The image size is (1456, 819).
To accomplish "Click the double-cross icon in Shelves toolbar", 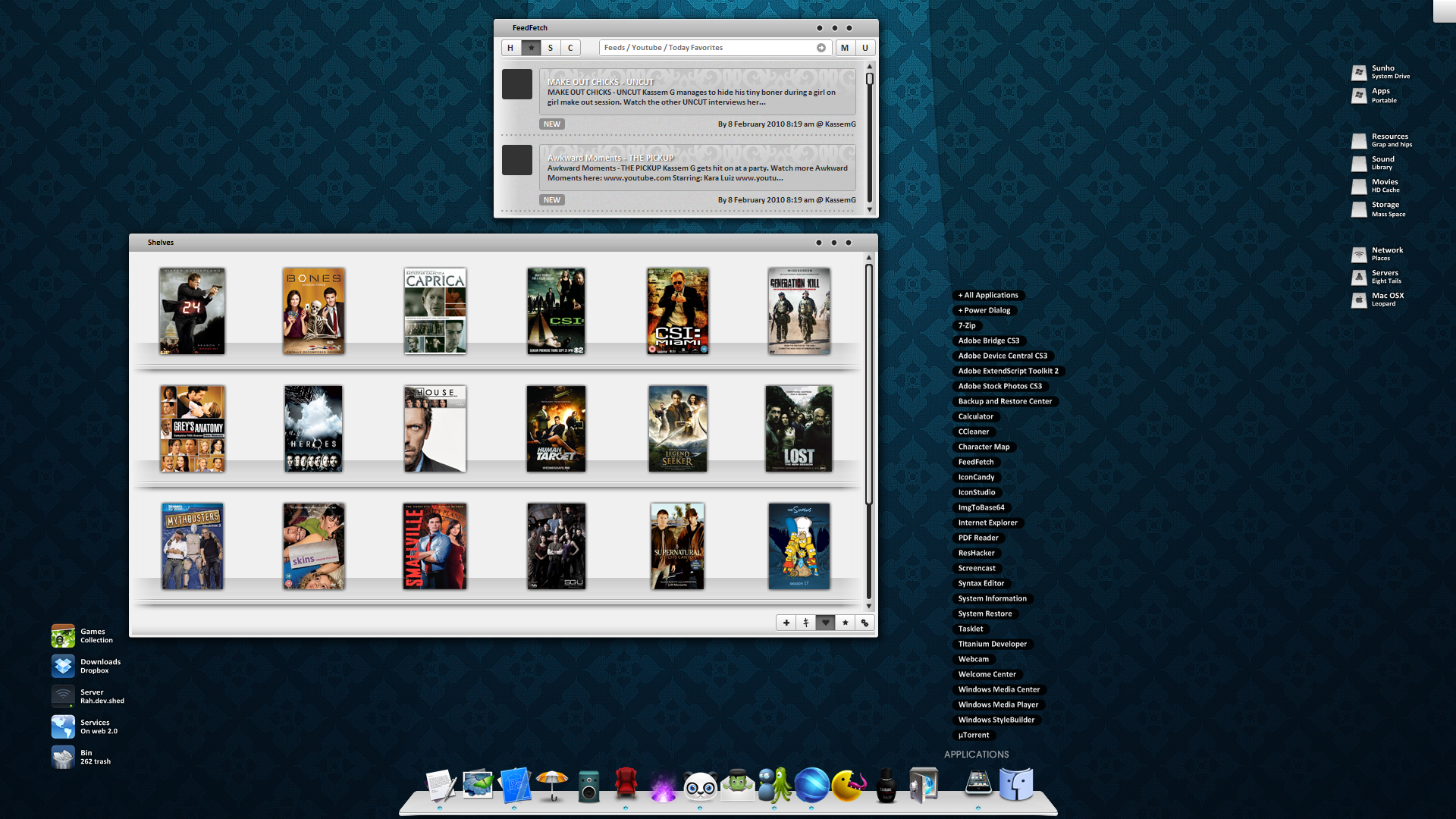I will click(x=806, y=623).
